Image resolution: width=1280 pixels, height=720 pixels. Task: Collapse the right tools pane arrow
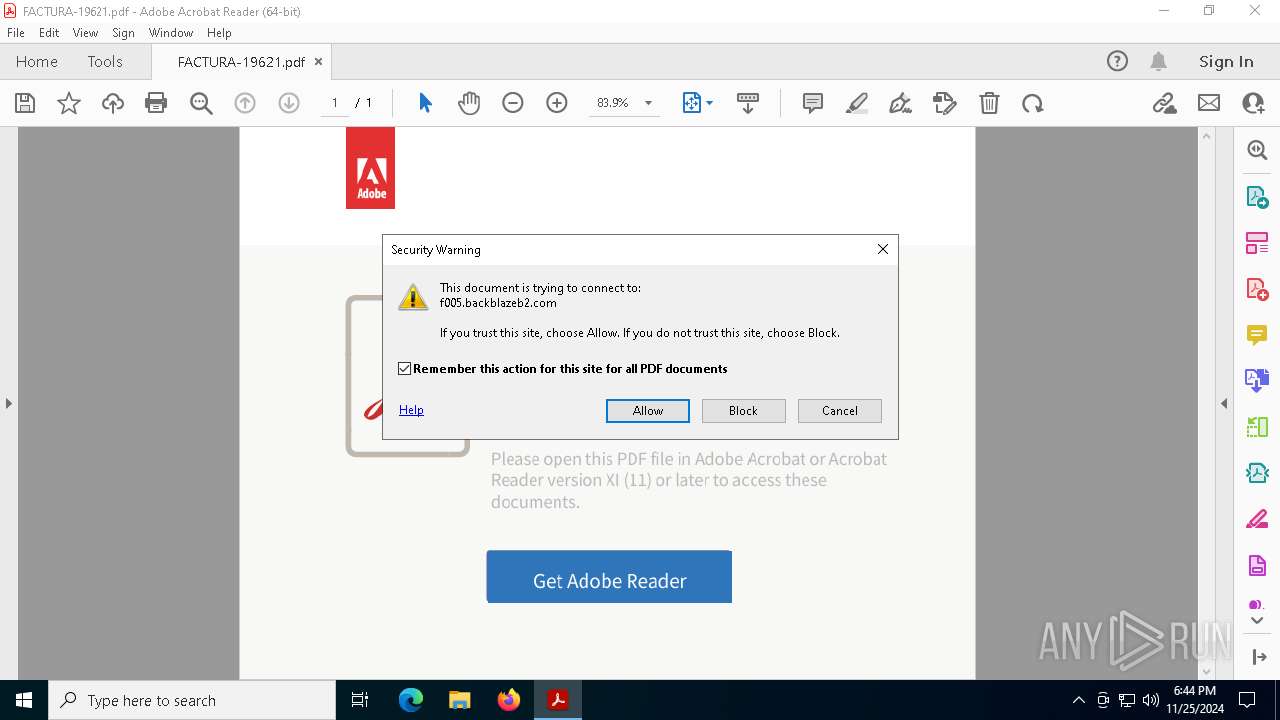[x=1224, y=403]
